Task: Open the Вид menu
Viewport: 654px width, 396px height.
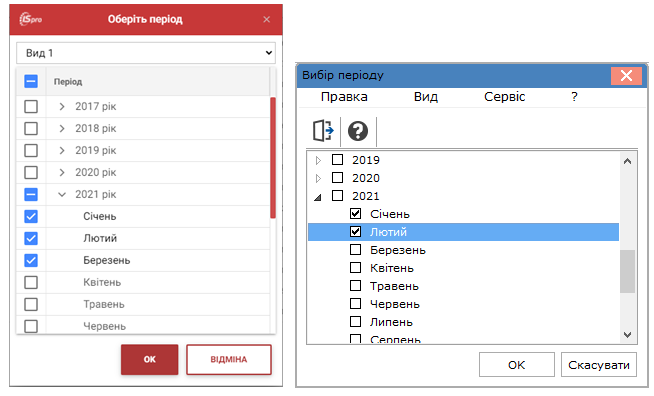Action: (426, 97)
